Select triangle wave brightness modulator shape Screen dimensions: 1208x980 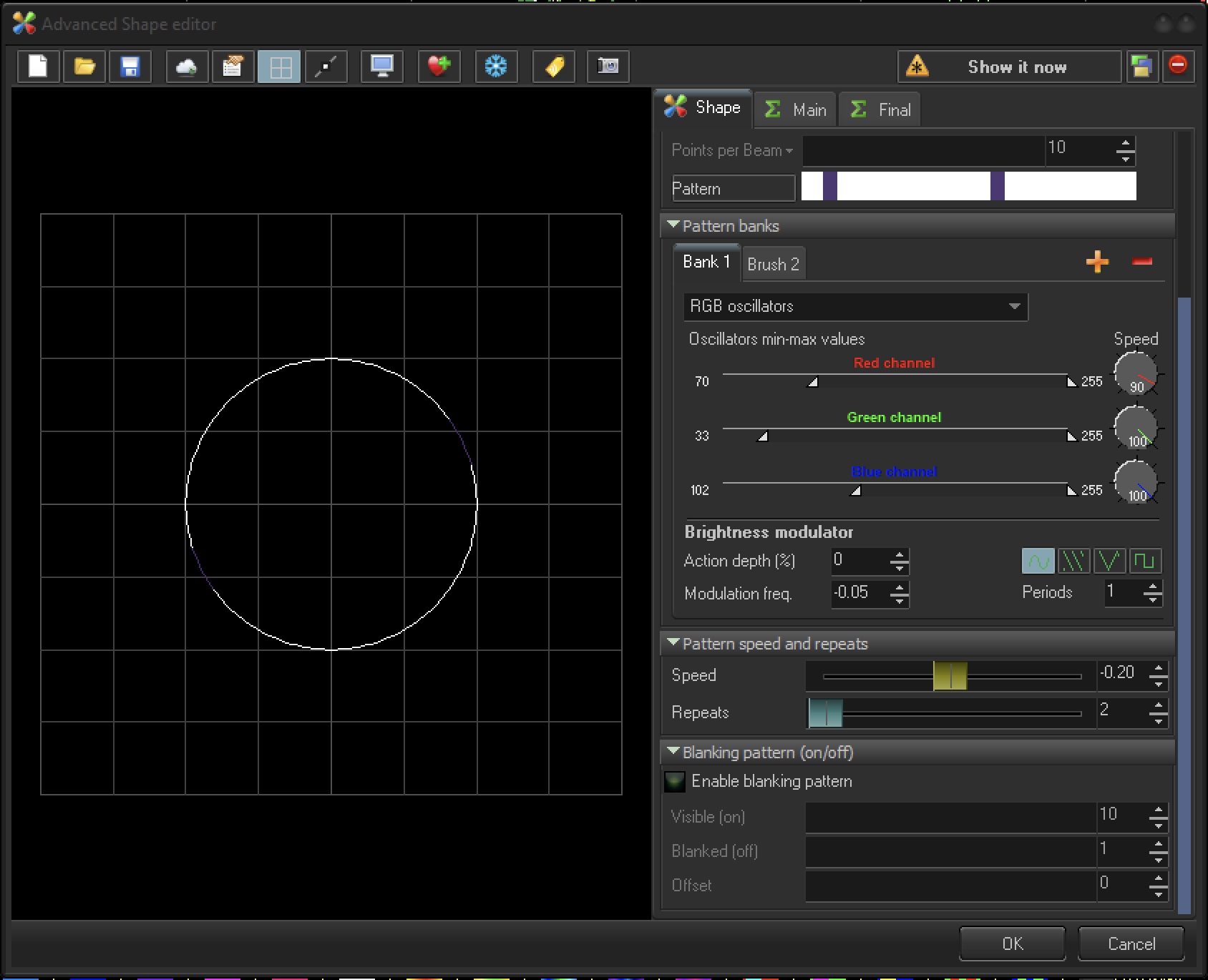(x=1109, y=562)
